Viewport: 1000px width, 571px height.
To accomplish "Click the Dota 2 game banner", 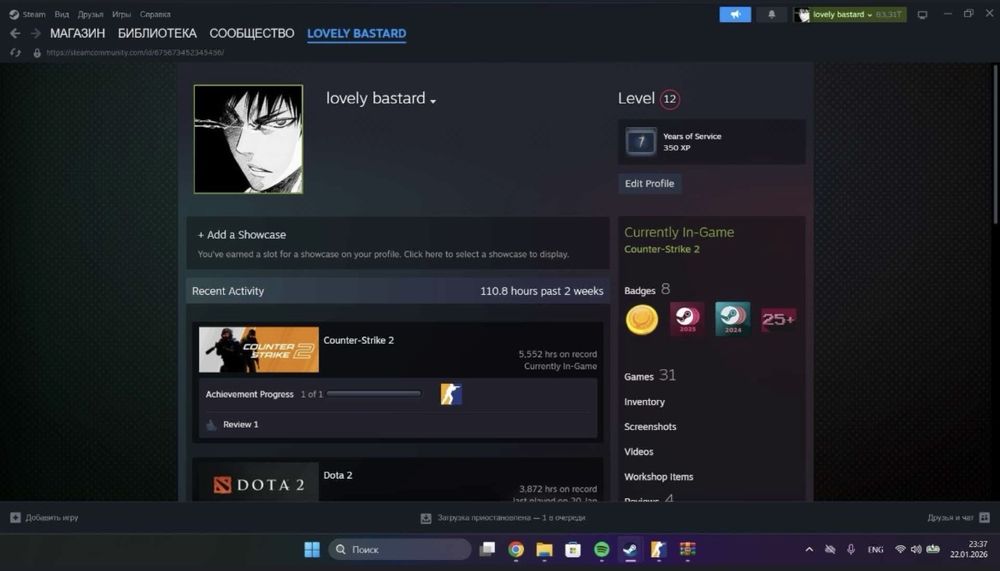I will click(x=259, y=482).
